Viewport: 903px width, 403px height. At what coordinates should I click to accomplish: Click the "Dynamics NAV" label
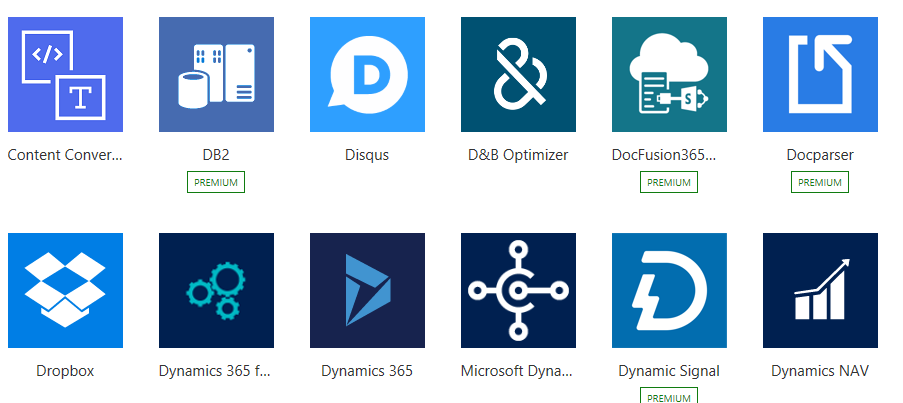[x=820, y=371]
